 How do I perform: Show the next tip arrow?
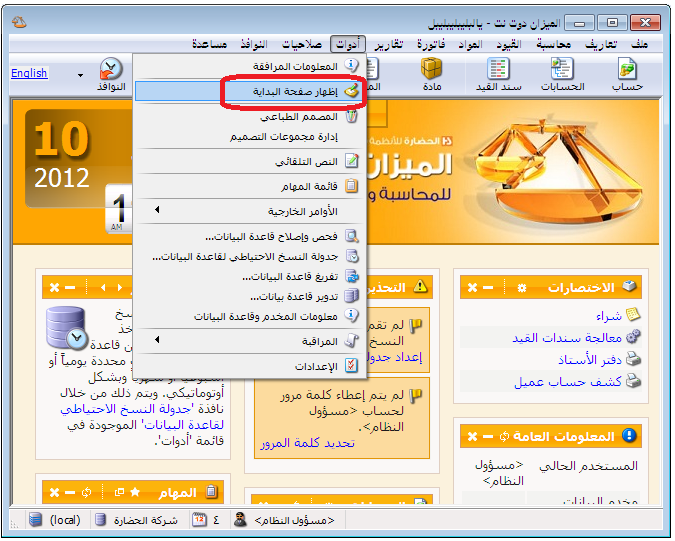[x=103, y=288]
